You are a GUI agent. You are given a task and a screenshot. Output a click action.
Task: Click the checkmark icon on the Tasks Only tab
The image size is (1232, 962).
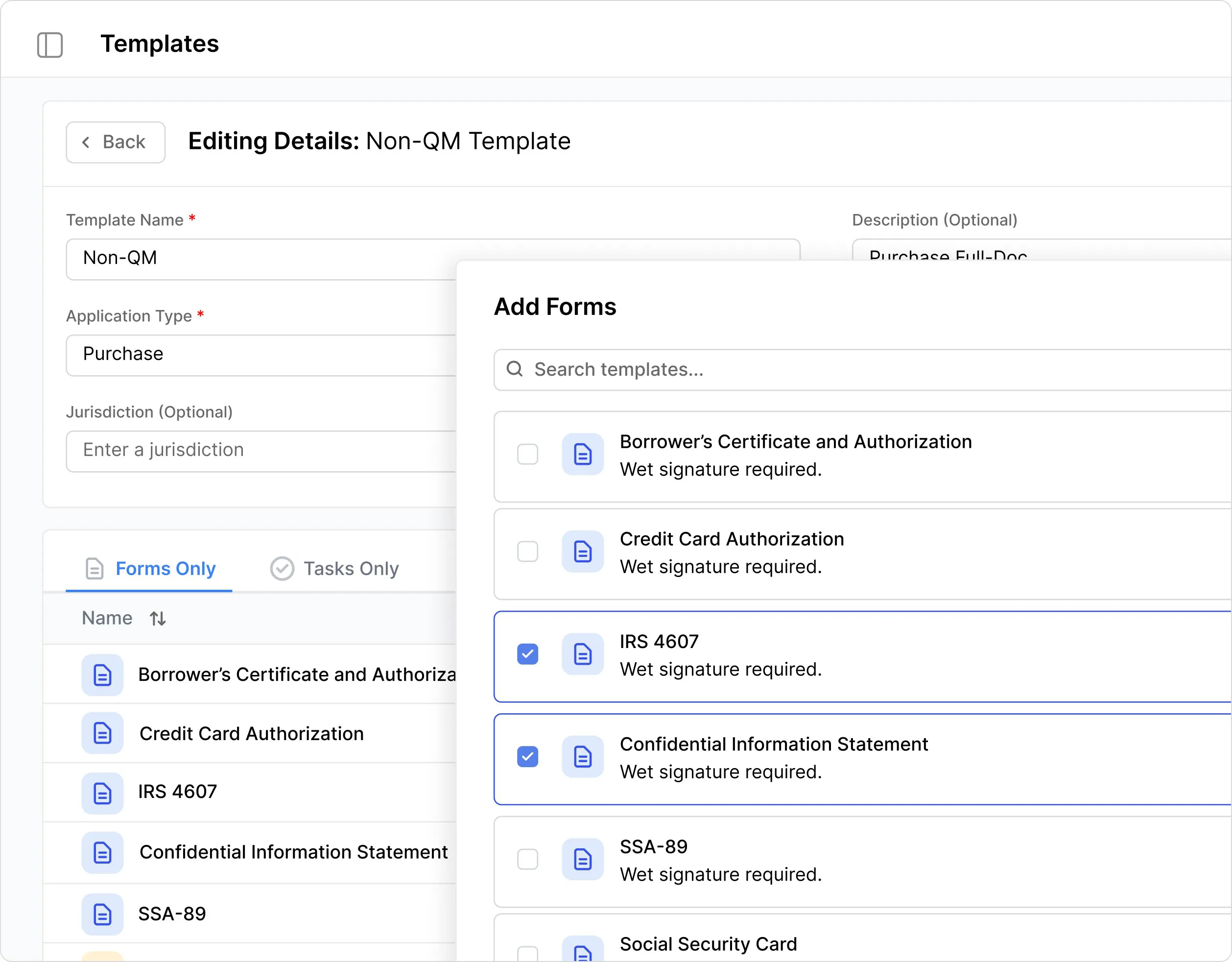[x=283, y=568]
